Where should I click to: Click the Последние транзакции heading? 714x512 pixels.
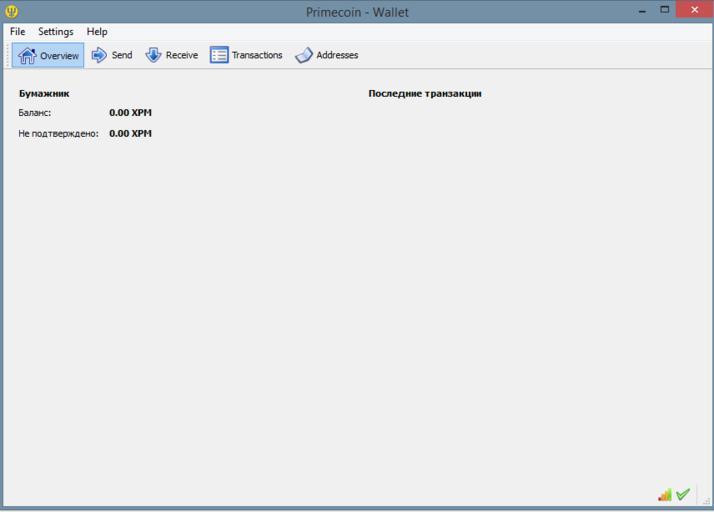coord(425,93)
